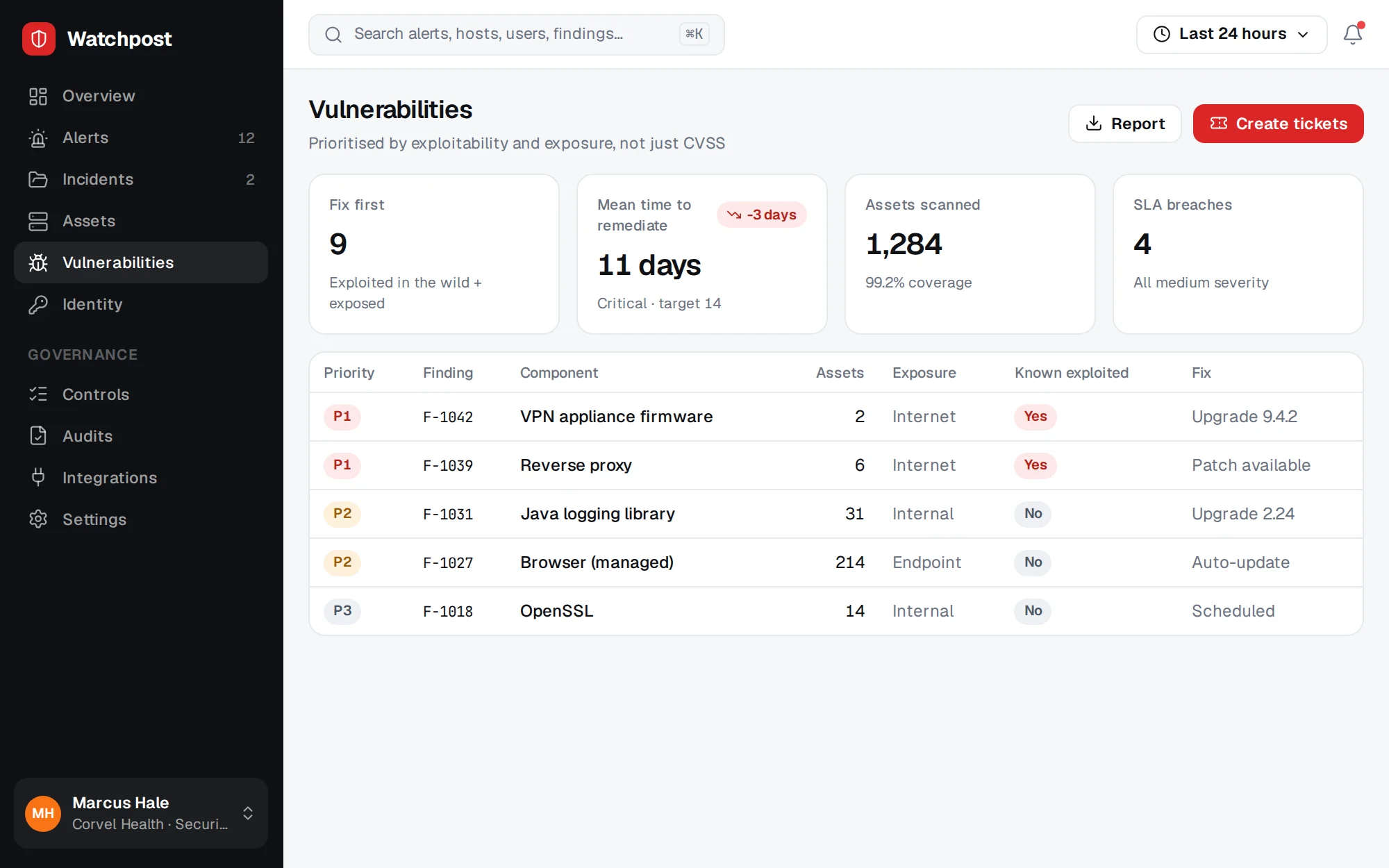Click the Alerts siren icon
This screenshot has width=1389, height=868.
click(38, 137)
